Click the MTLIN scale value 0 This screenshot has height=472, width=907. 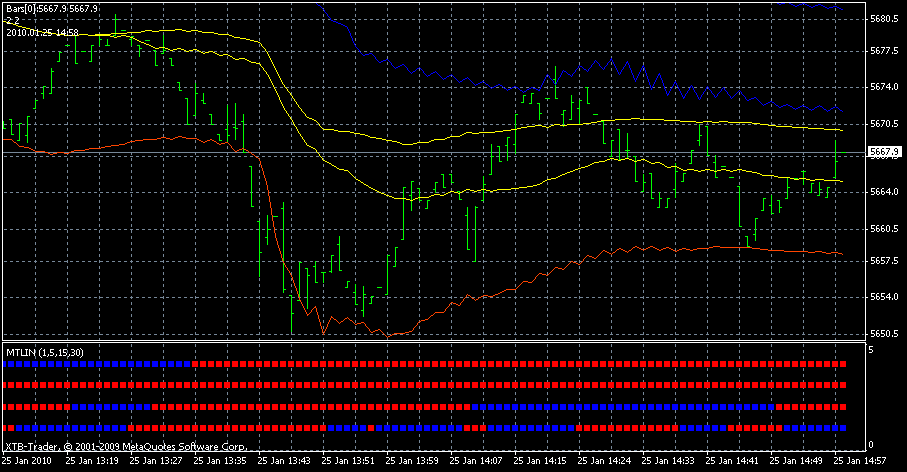[x=871, y=445]
